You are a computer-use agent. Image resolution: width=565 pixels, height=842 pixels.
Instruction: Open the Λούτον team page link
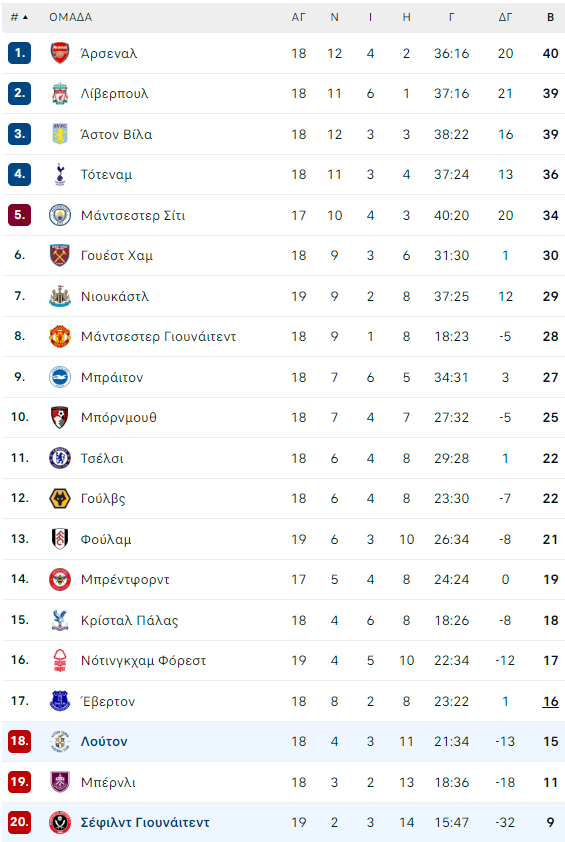[x=104, y=742]
